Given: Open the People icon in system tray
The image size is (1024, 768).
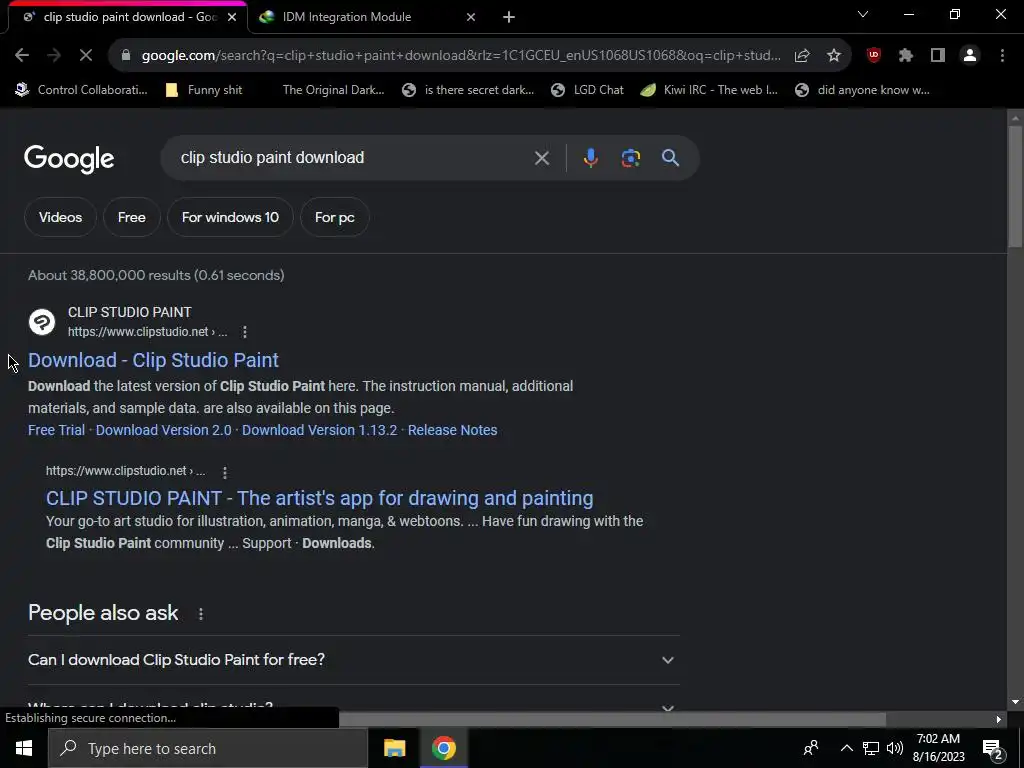Looking at the screenshot, I should tap(811, 748).
